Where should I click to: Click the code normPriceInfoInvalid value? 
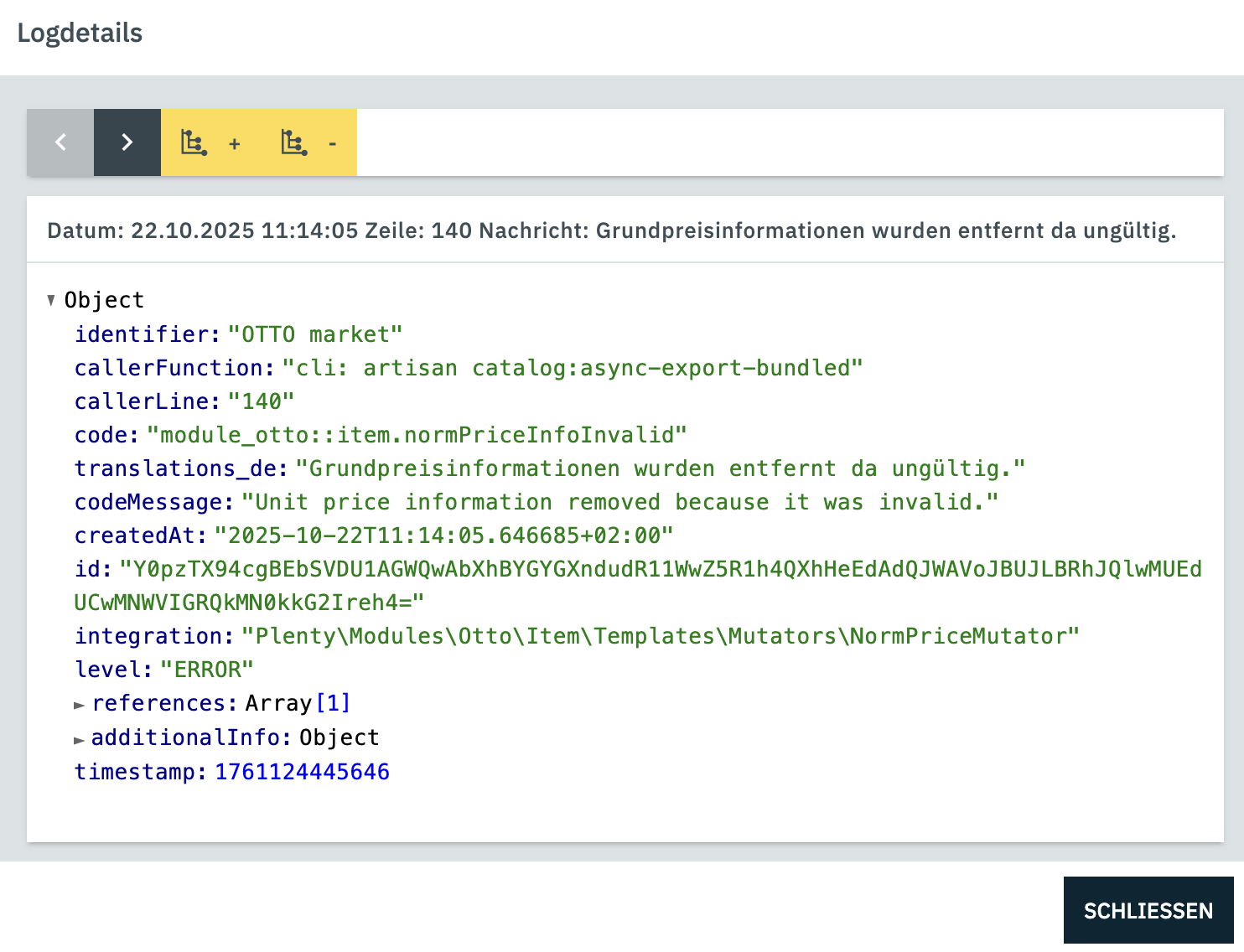(x=417, y=435)
